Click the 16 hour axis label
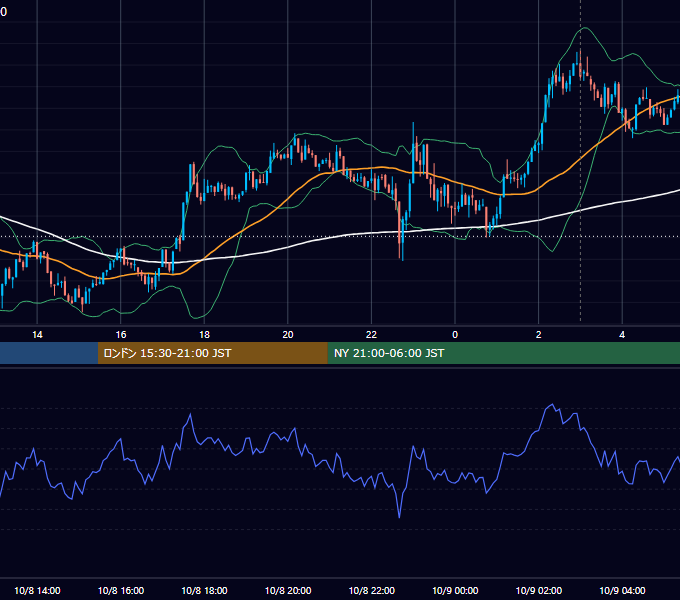The height and width of the screenshot is (600, 680). (121, 335)
